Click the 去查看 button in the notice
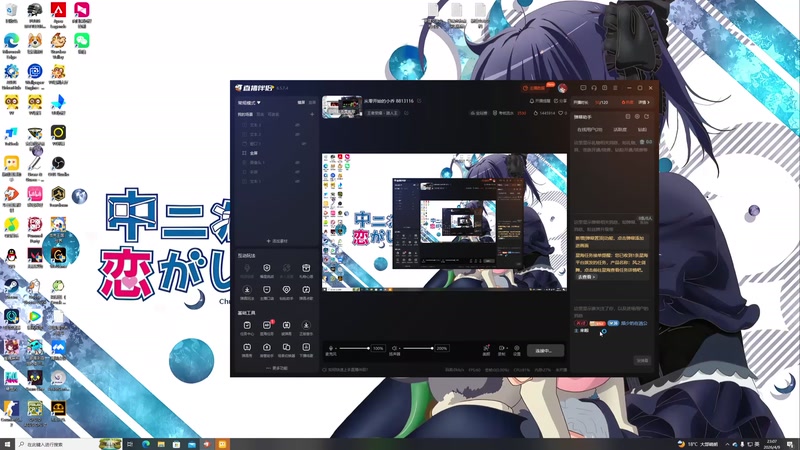800x450 pixels. (x=586, y=277)
